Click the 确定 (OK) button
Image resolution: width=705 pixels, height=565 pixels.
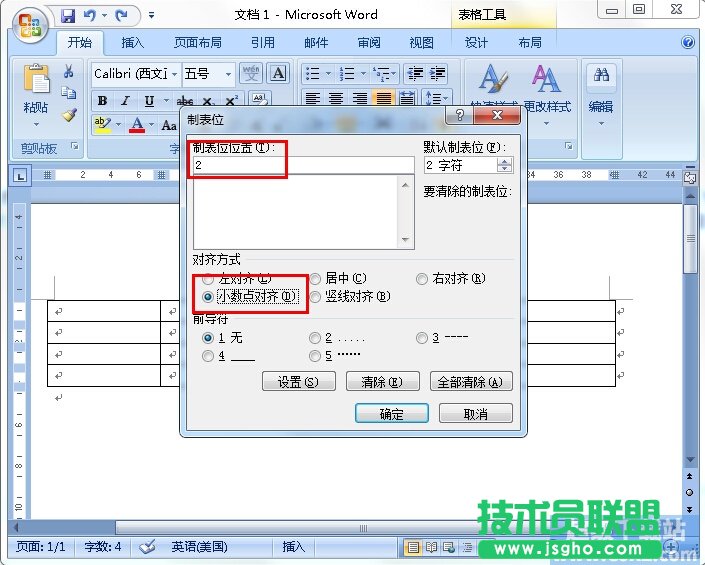tap(391, 414)
